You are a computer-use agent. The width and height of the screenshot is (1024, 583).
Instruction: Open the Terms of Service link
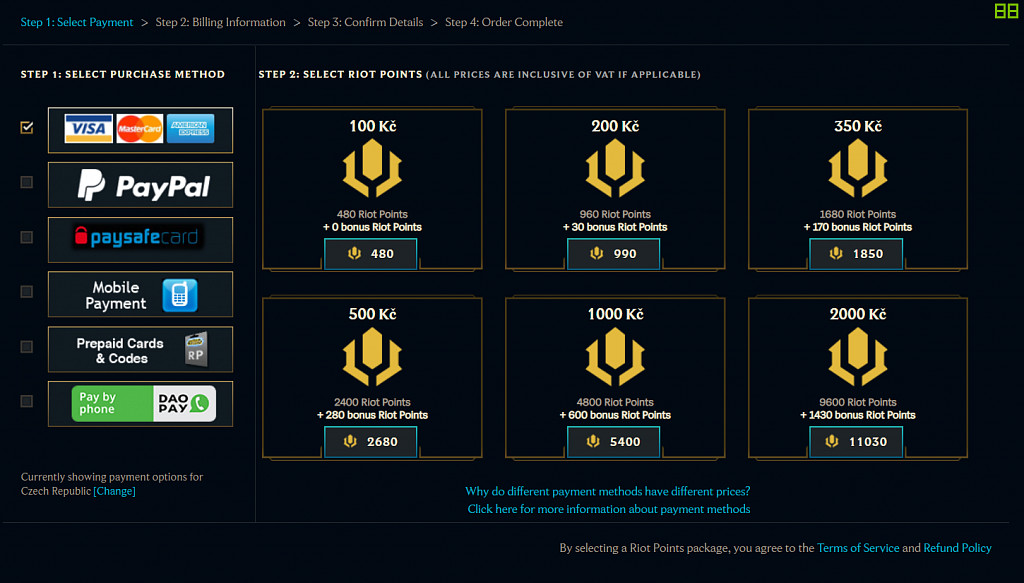point(858,547)
